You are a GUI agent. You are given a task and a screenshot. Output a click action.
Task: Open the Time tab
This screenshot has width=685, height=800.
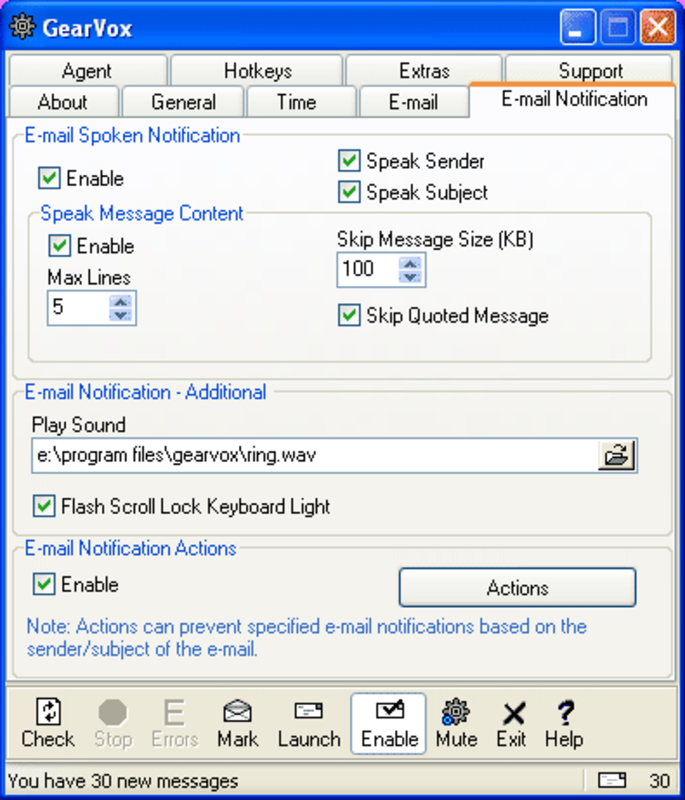[301, 102]
